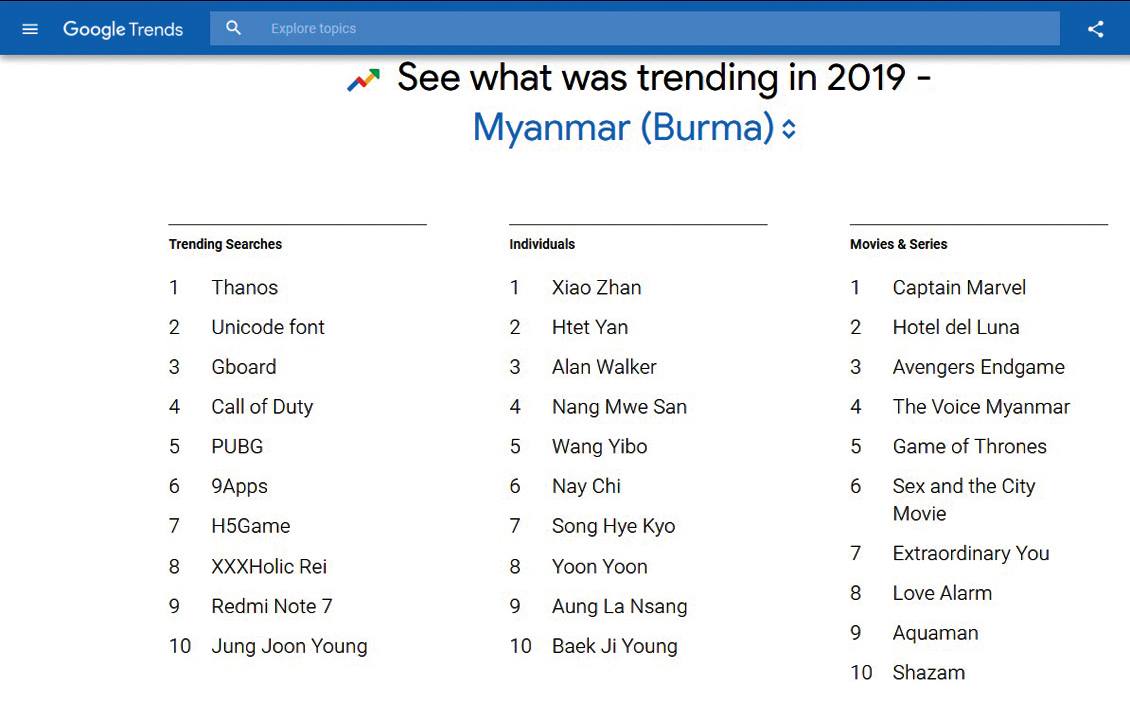
Task: Click the colorful trending arrow icon
Action: (x=363, y=79)
